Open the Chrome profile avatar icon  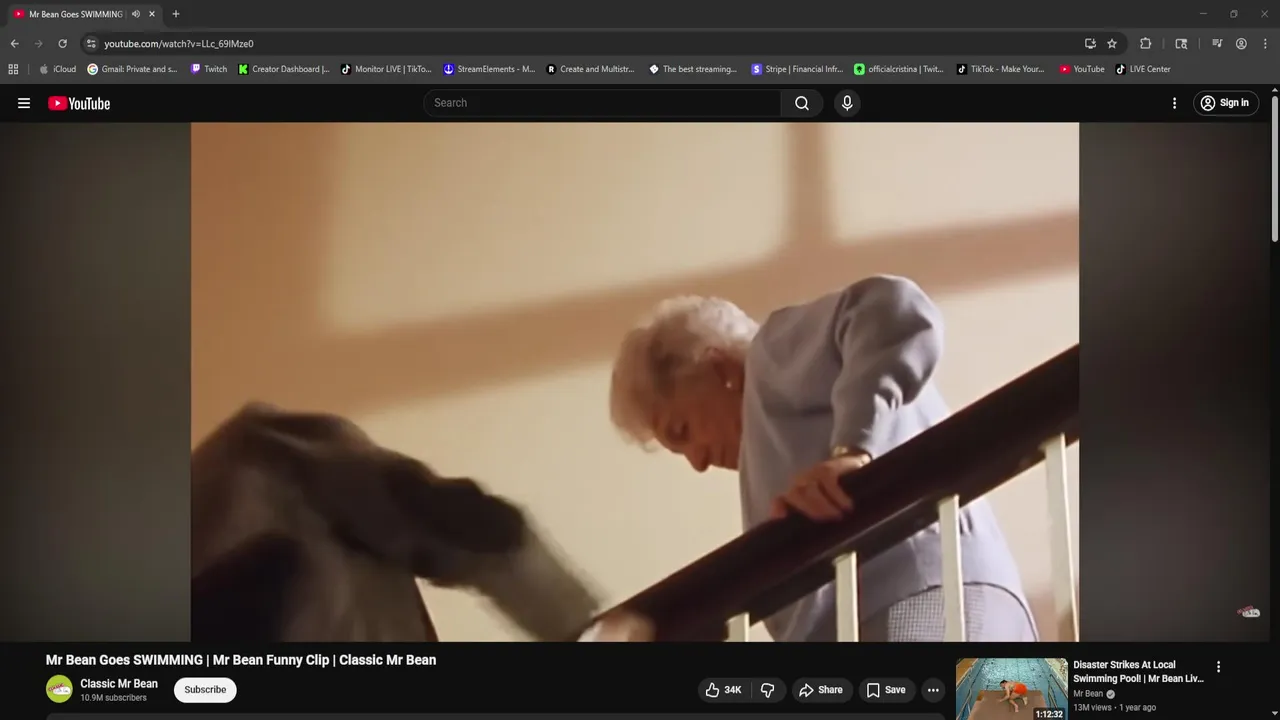1241,44
